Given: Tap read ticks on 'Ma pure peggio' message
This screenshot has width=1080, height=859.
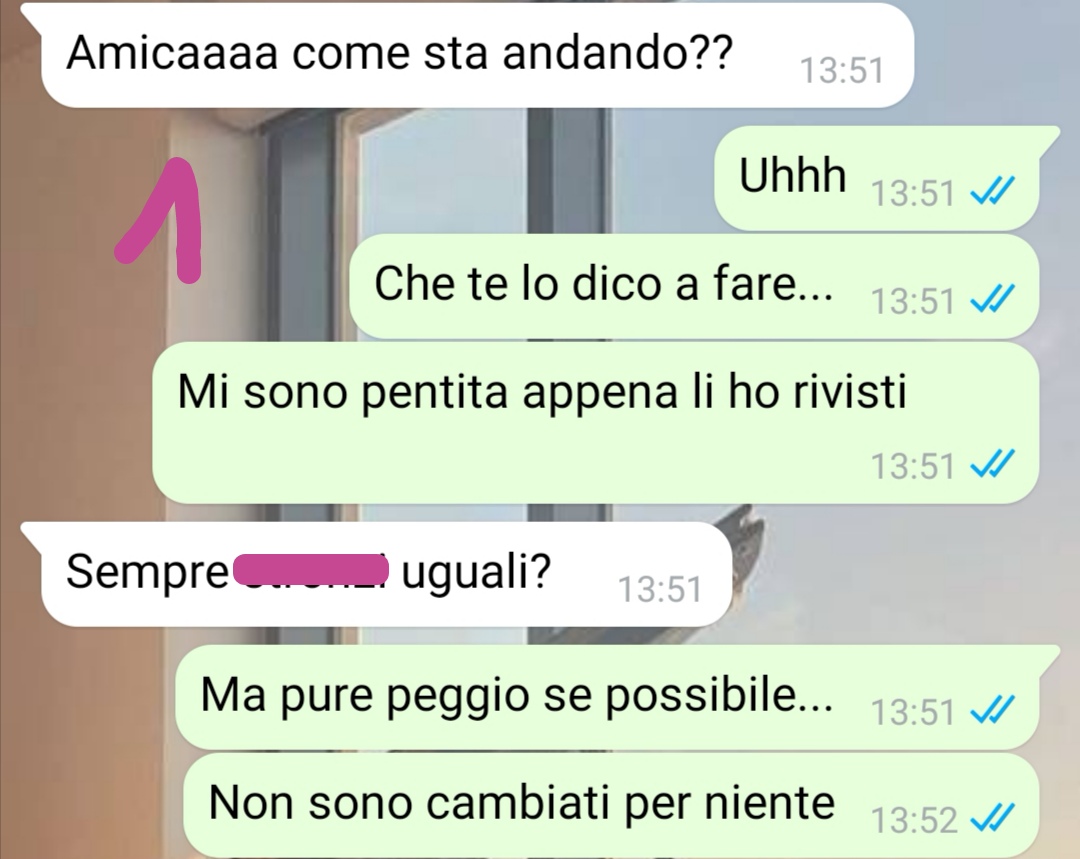Looking at the screenshot, I should point(992,710).
